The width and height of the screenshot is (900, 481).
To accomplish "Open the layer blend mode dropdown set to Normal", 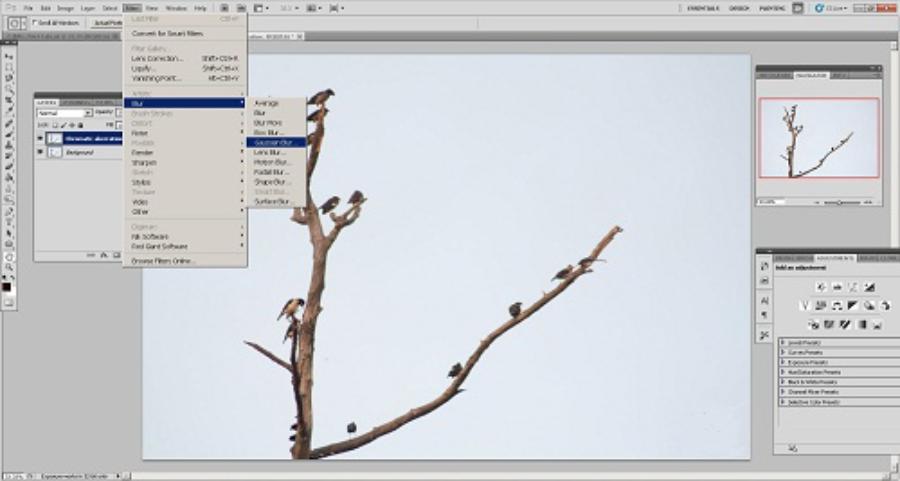I will (64, 113).
